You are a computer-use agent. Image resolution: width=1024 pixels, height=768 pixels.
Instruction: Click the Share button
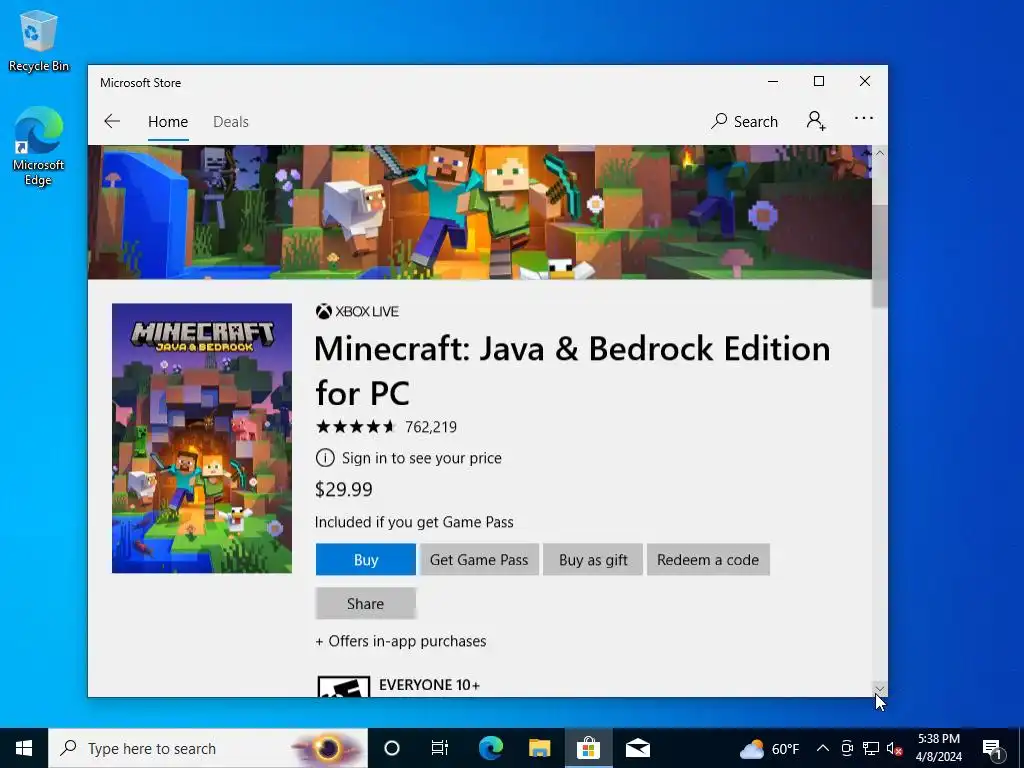[366, 603]
